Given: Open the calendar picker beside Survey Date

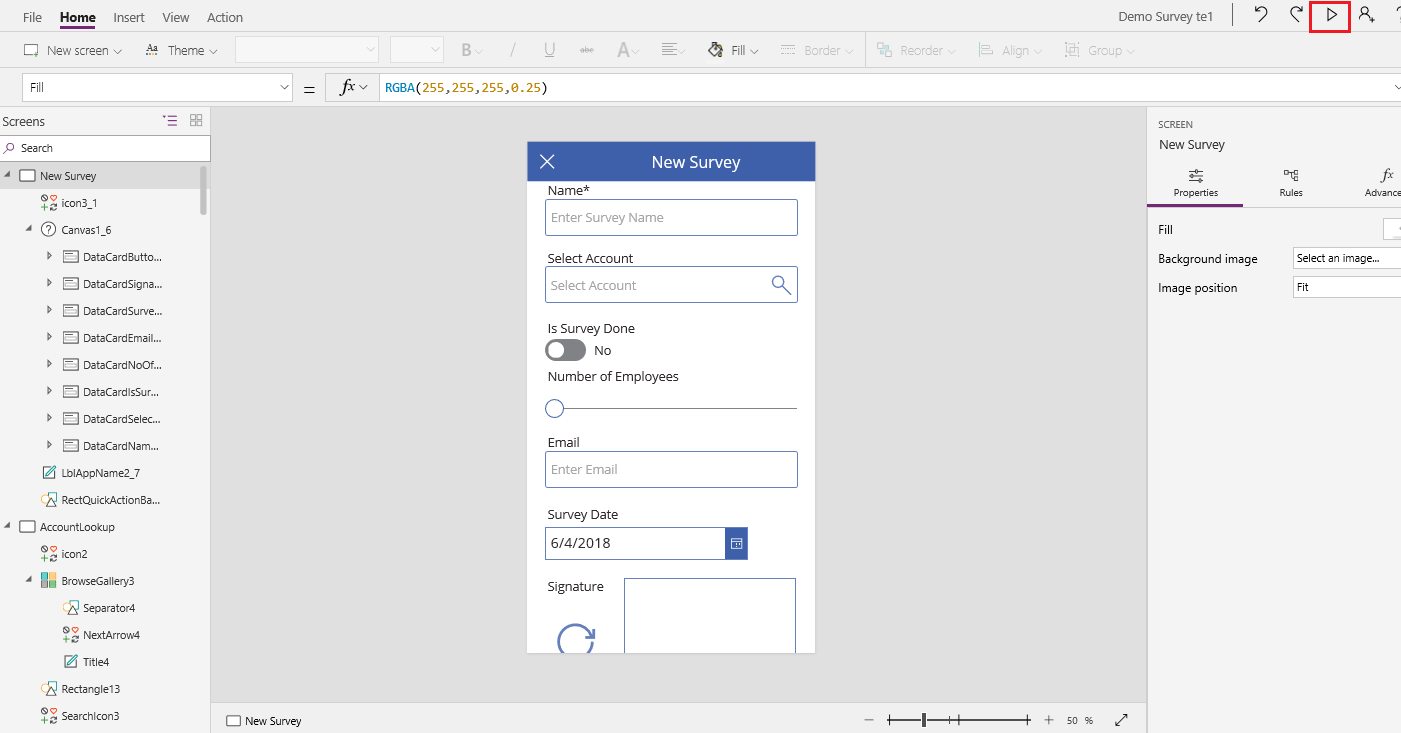Looking at the screenshot, I should coord(736,544).
